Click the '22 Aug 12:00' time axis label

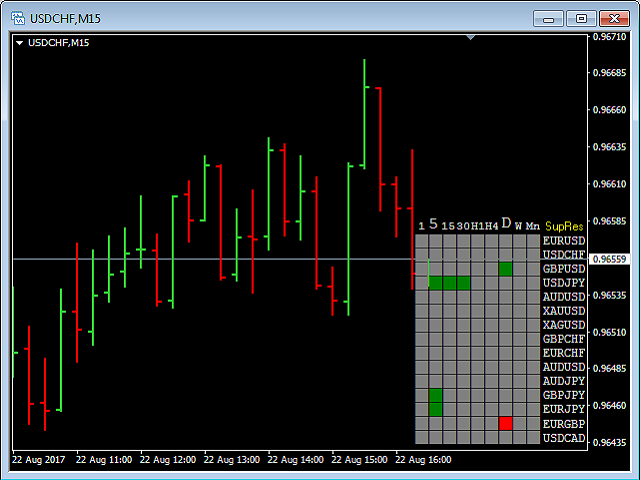click(x=168, y=460)
